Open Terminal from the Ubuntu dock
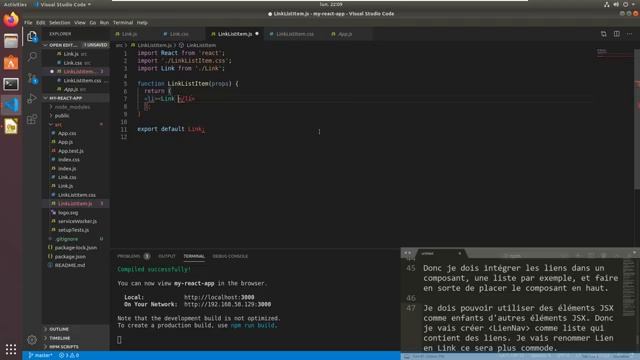This screenshot has width=640, height=360. pos(11,84)
